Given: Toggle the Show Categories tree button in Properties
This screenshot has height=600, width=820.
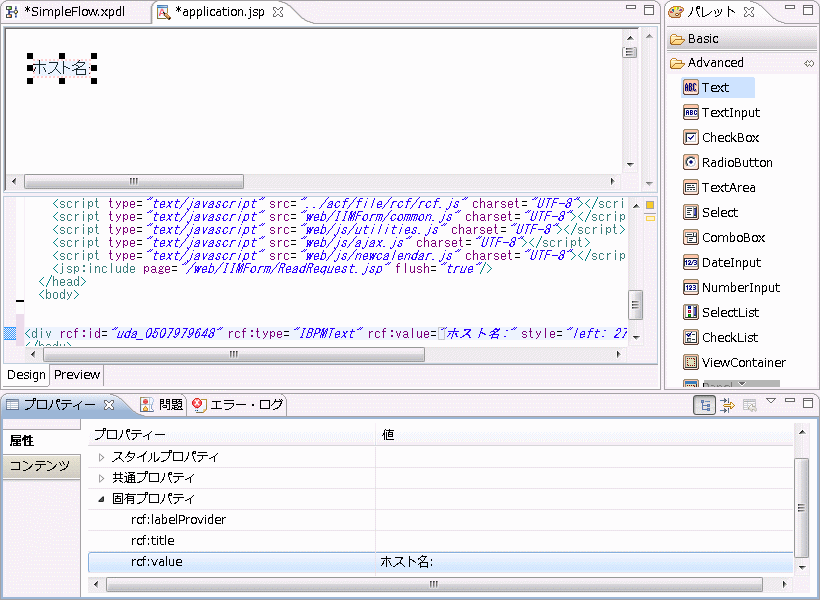Looking at the screenshot, I should tap(704, 405).
